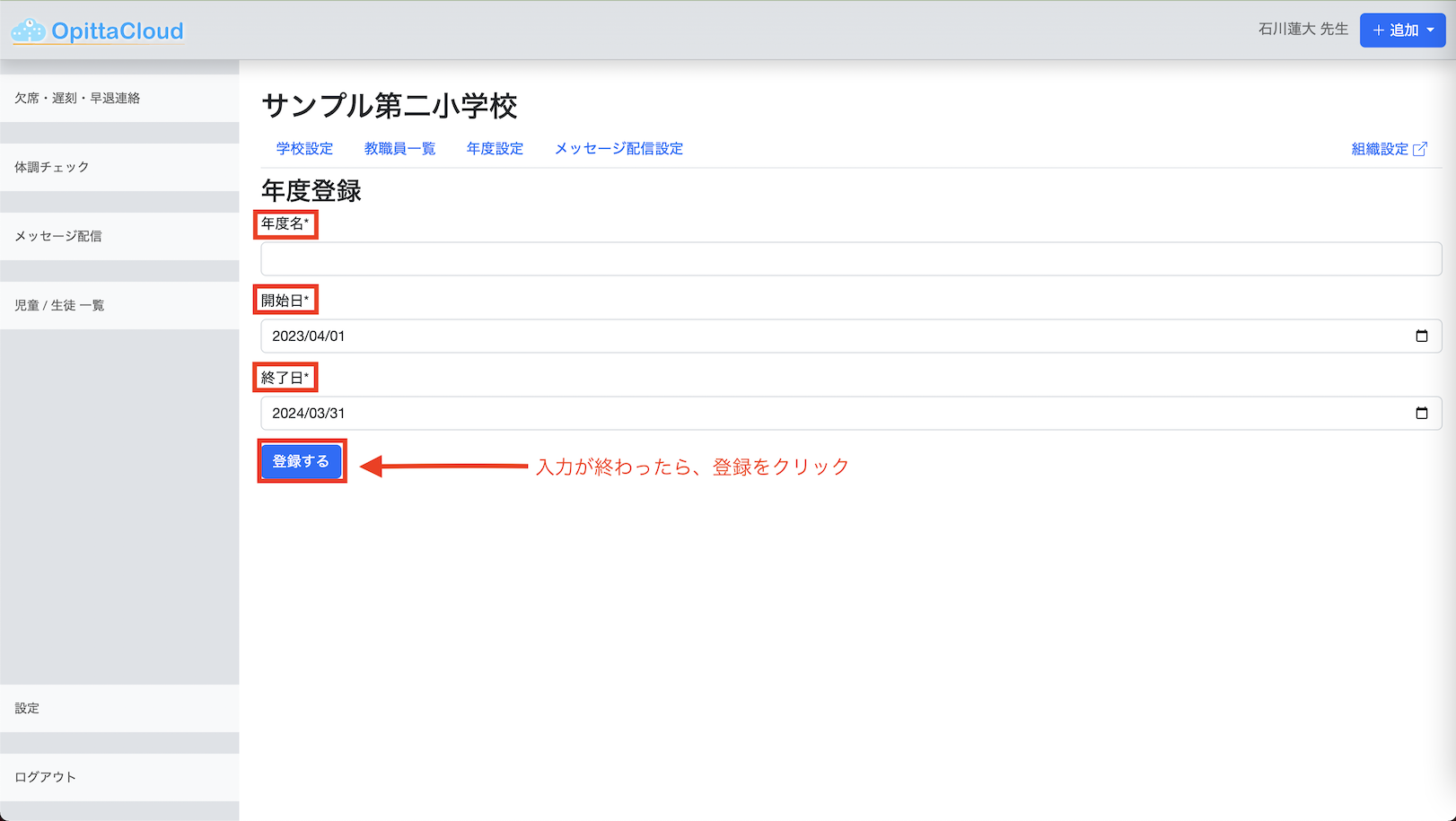The height and width of the screenshot is (821, 1456).
Task: Click the 終了日 date field 2024/03/31
Action: click(851, 413)
